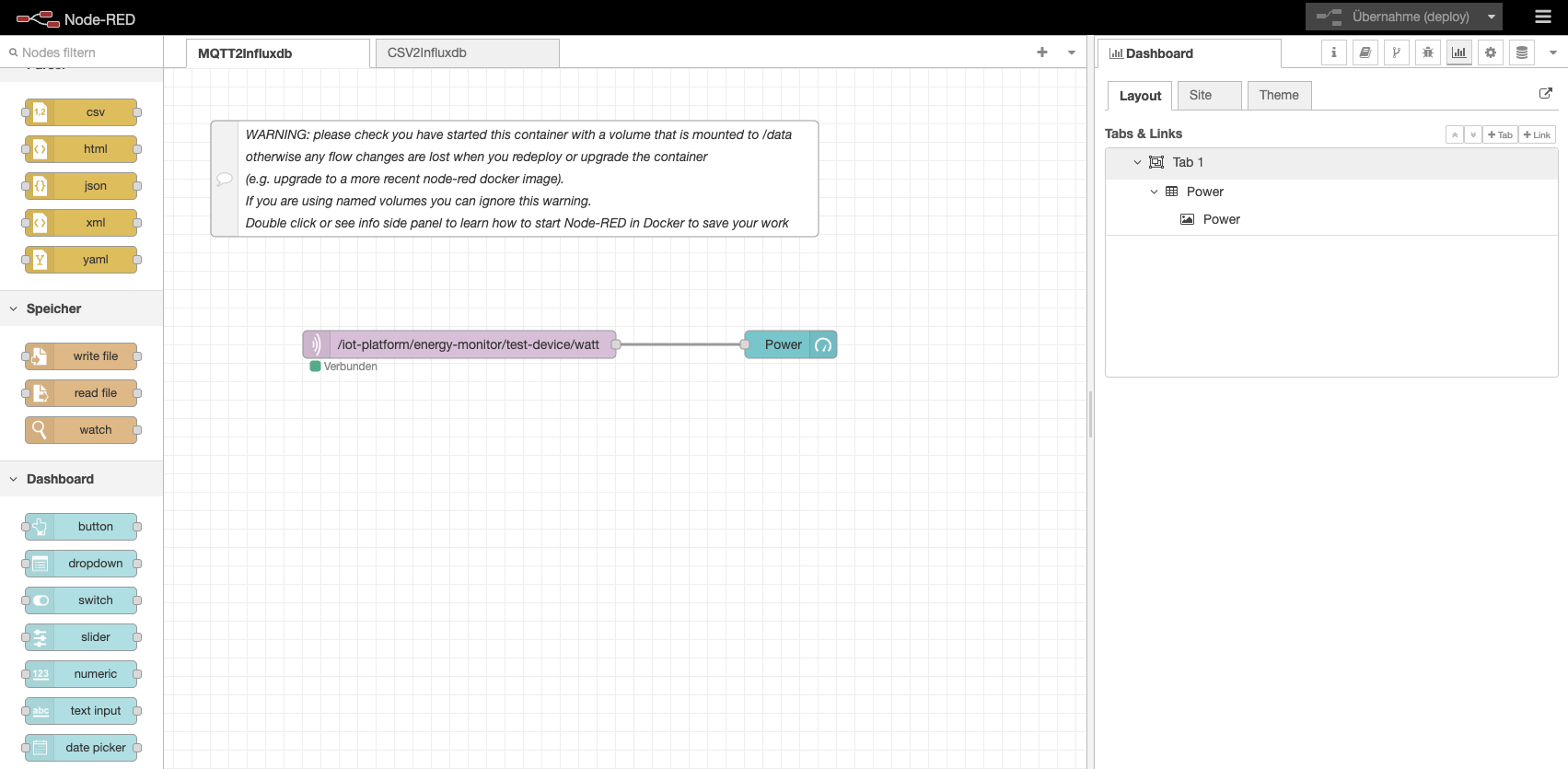Collapse the Power group in layout tree
1568x769 pixels.
click(x=1154, y=192)
